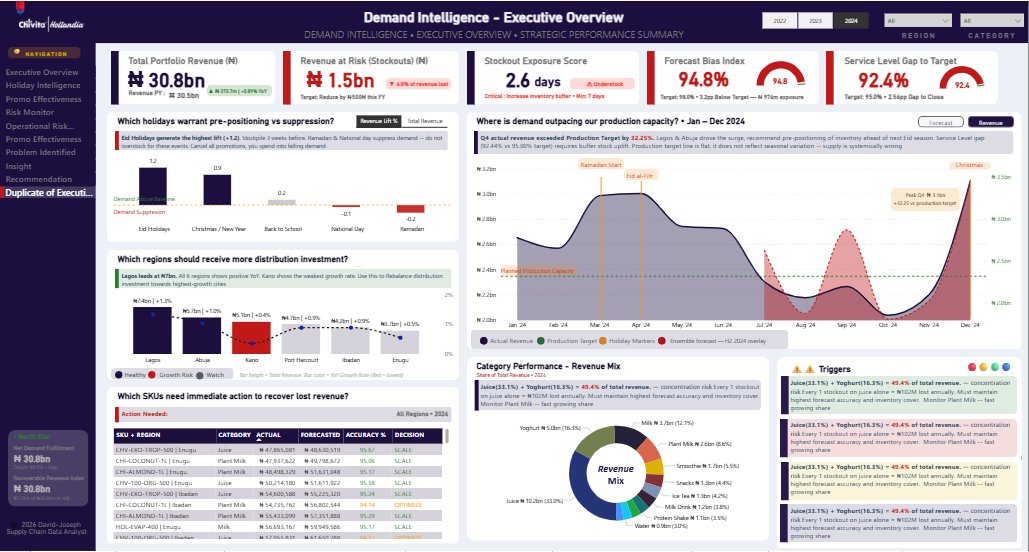Click the Healthy legend marker
Screen dimensions: 1029x552
click(x=119, y=375)
